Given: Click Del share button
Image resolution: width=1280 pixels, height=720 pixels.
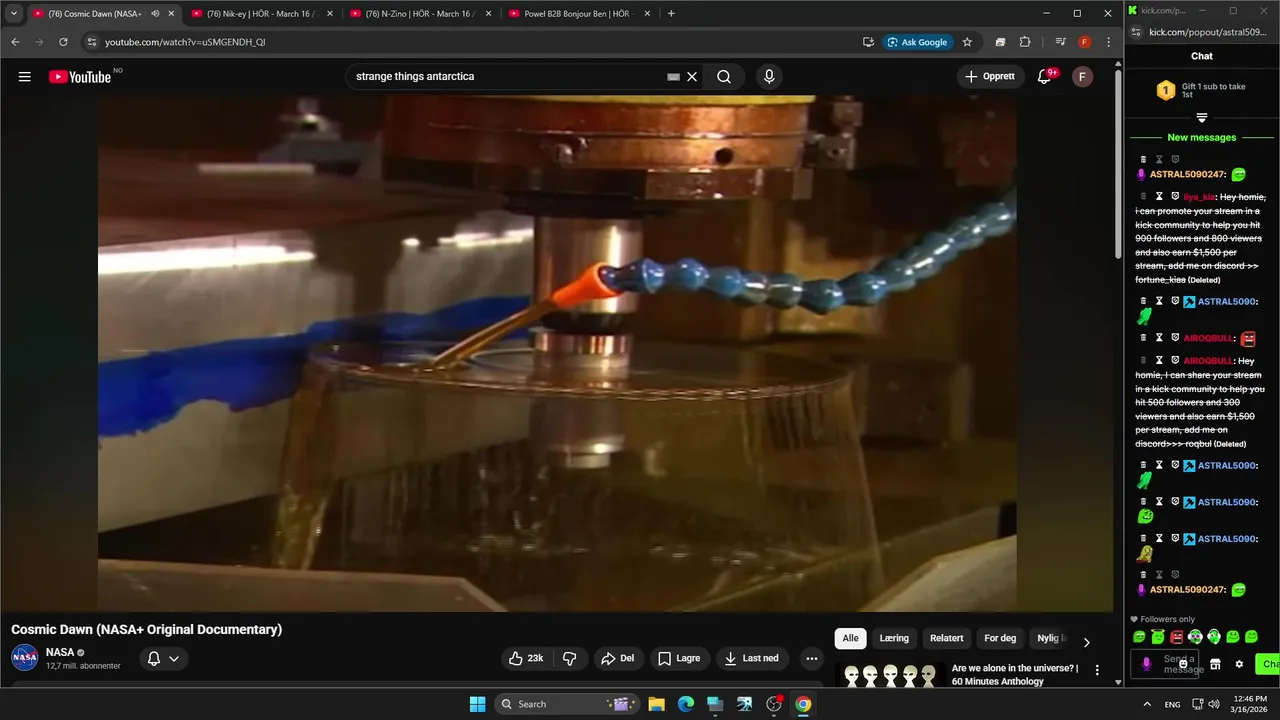Looking at the screenshot, I should (x=617, y=658).
